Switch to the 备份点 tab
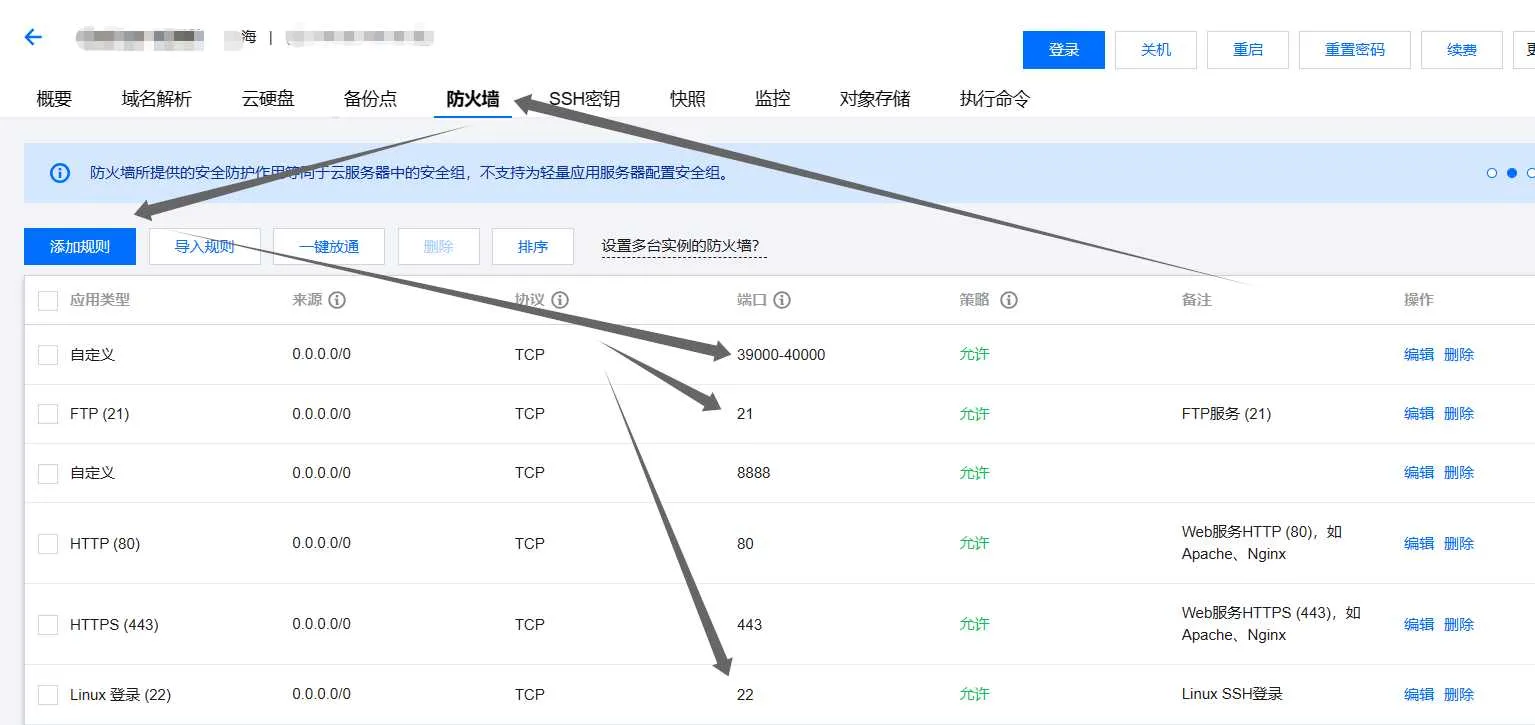Viewport: 1535px width, 725px height. coord(370,99)
